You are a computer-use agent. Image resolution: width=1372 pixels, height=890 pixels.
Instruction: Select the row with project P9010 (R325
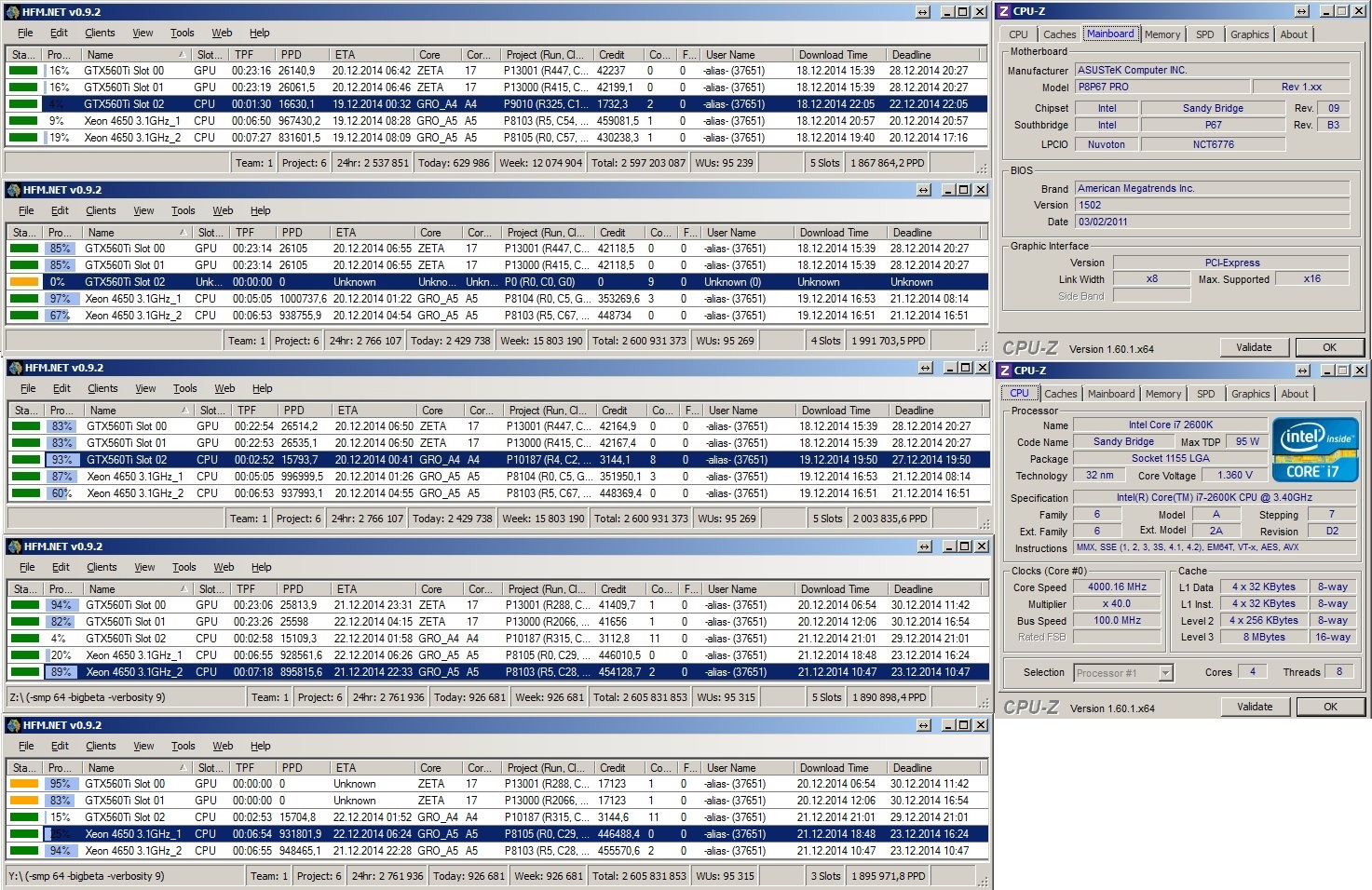click(496, 104)
